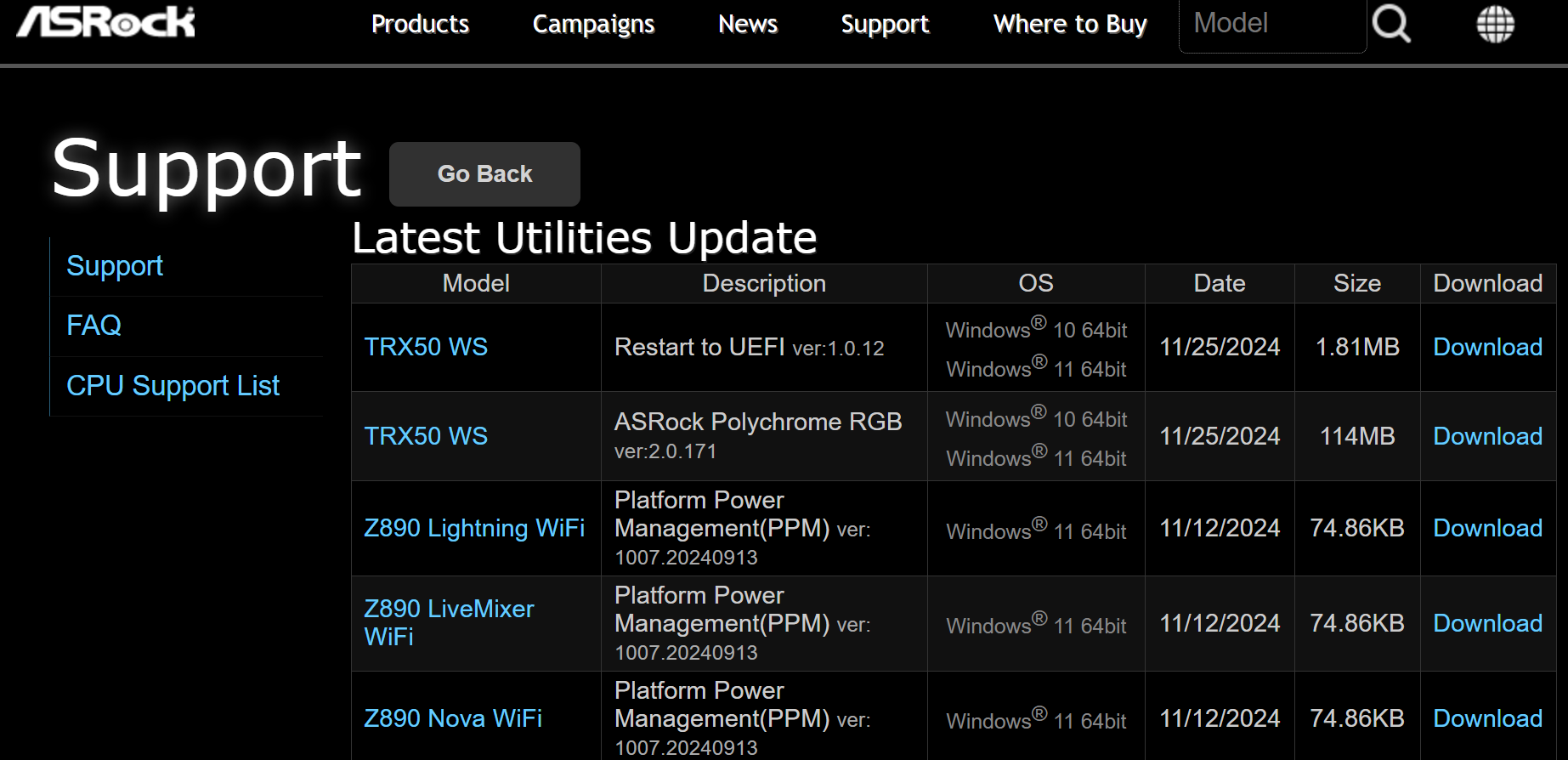Click the Latest Utilities Update heading
Image resolution: width=1568 pixels, height=760 pixels.
(585, 238)
